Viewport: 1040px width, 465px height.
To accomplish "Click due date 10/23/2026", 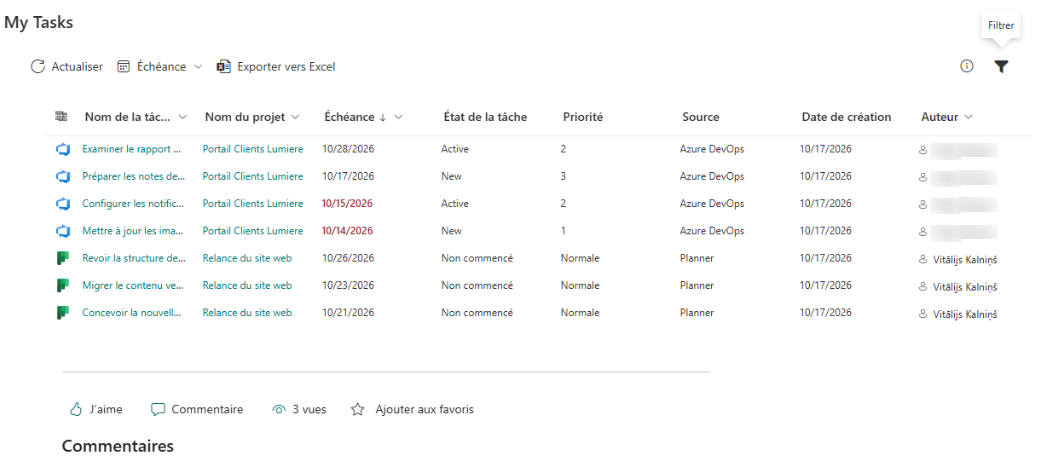I will click(348, 285).
